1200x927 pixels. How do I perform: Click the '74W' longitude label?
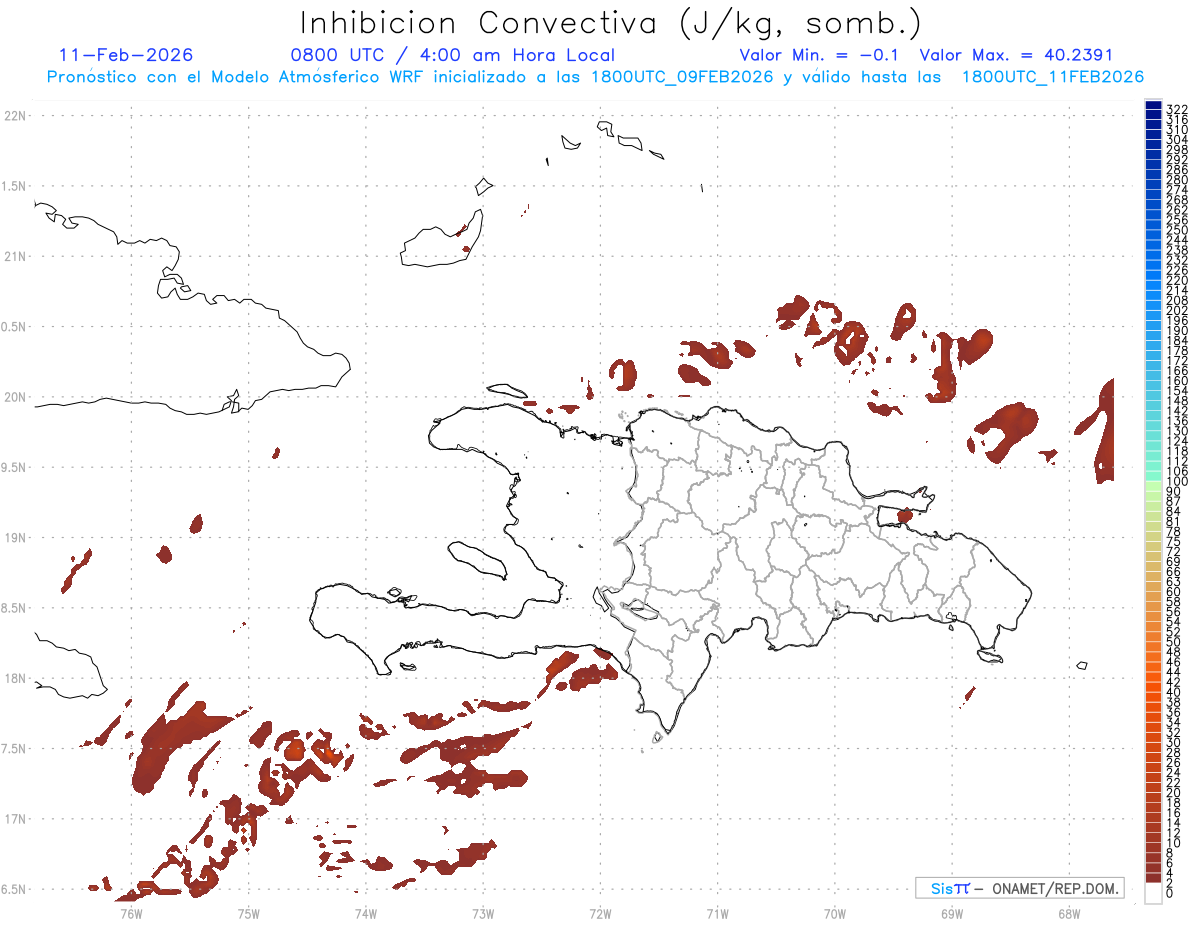pyautogui.click(x=365, y=912)
